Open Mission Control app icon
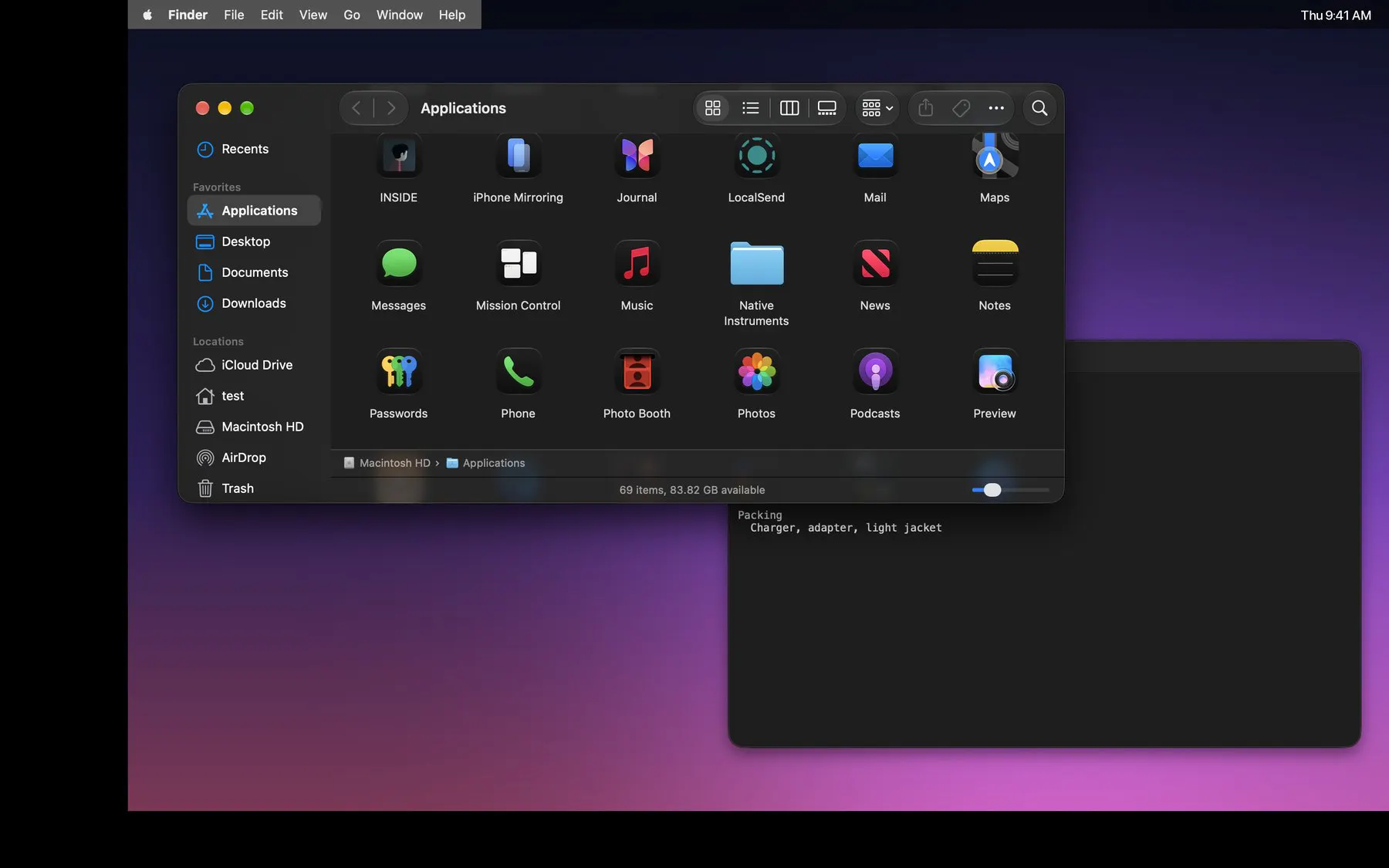The width and height of the screenshot is (1389, 868). tap(518, 264)
